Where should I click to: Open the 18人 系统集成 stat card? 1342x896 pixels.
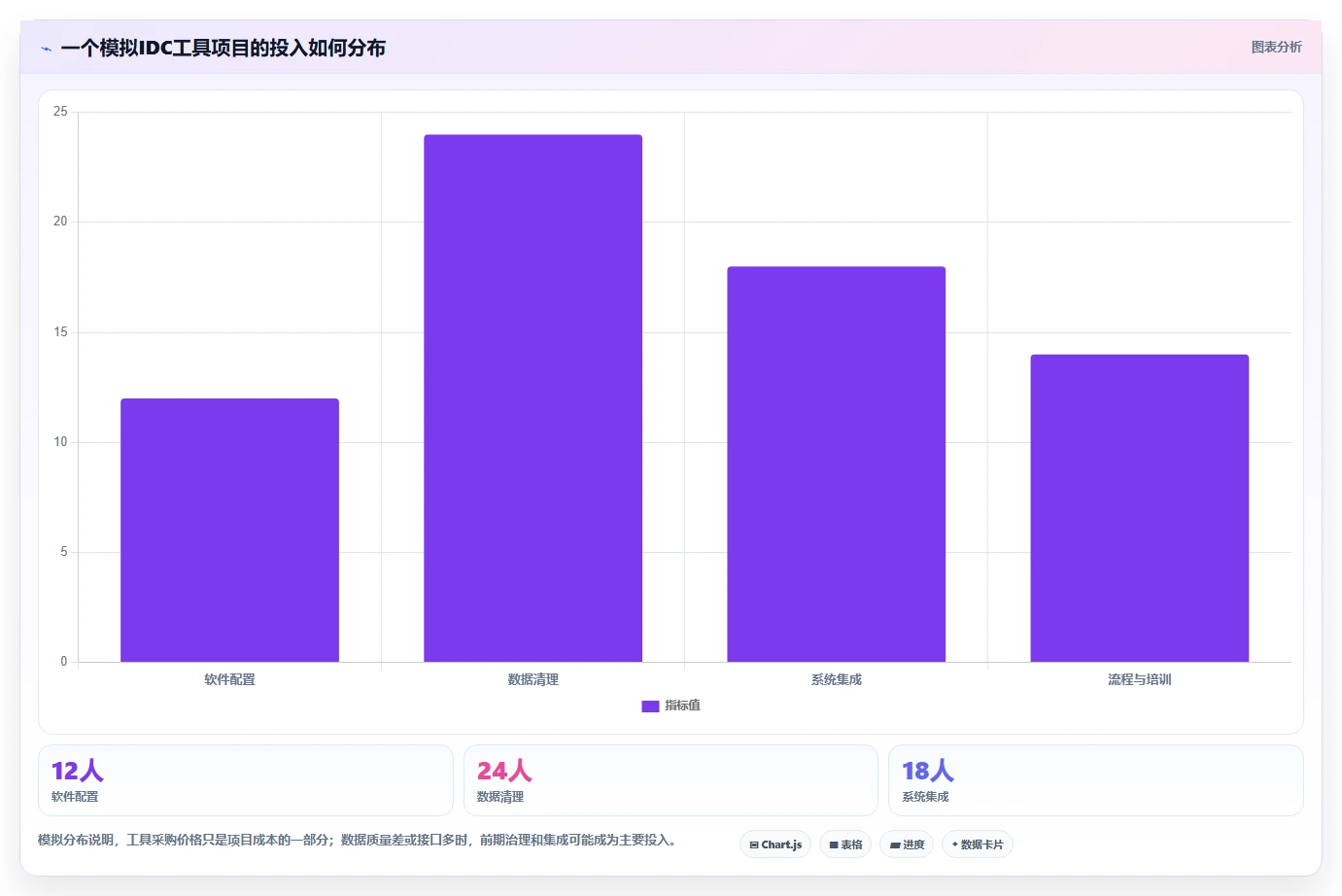pyautogui.click(x=1096, y=780)
